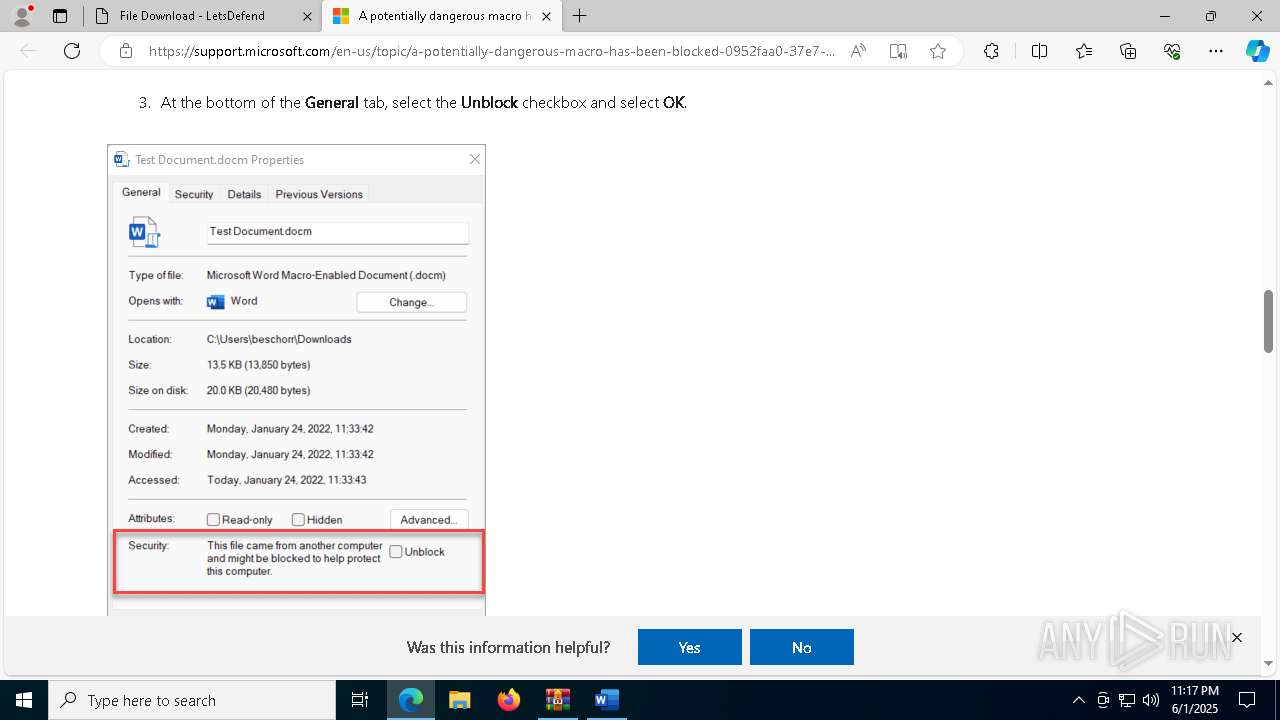Viewport: 1280px width, 720px height.
Task: Close the Microsoft support tab
Action: pyautogui.click(x=547, y=16)
